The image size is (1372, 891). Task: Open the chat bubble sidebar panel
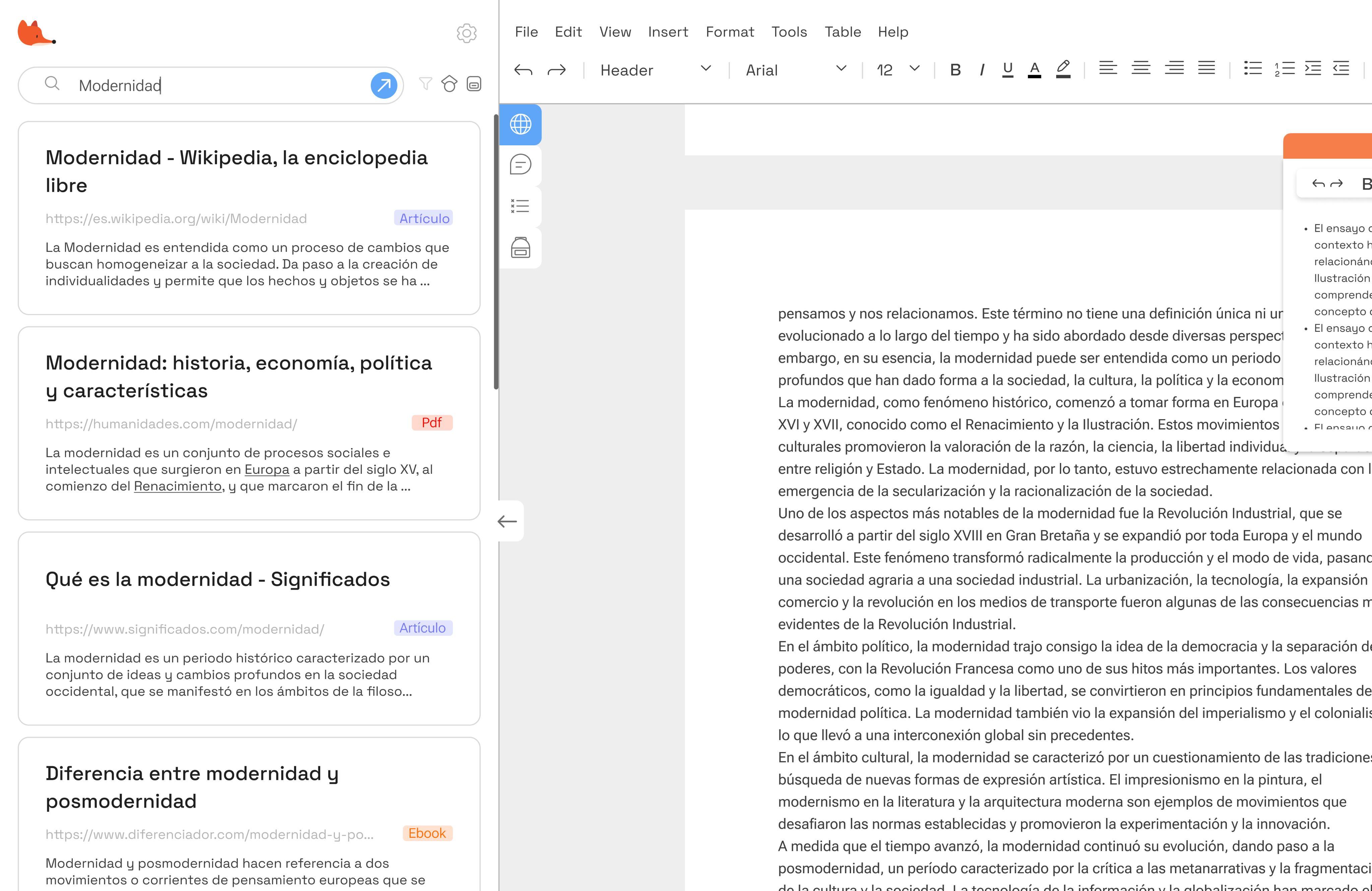pos(520,165)
